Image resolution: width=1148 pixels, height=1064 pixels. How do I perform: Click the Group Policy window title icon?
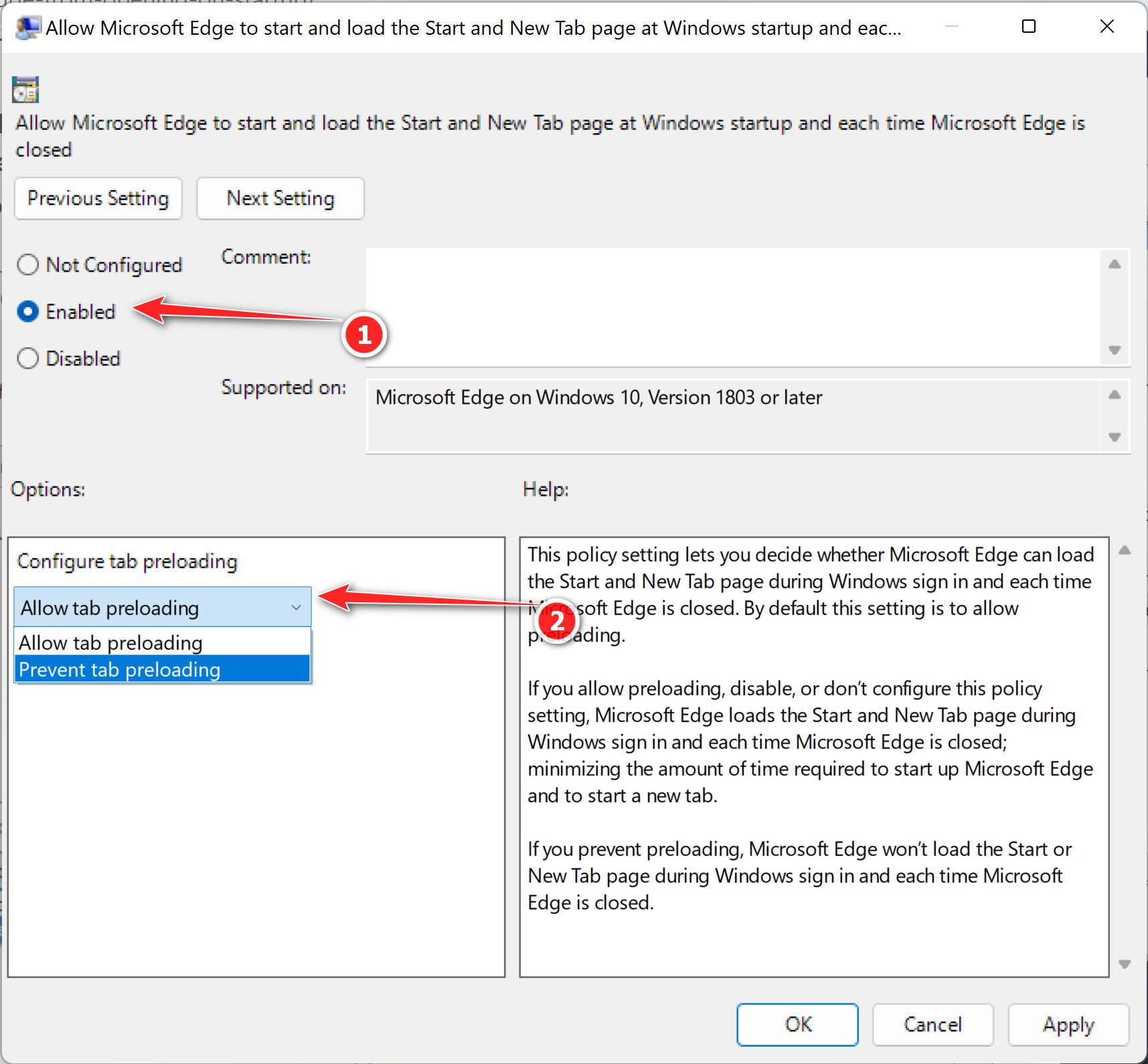27,27
